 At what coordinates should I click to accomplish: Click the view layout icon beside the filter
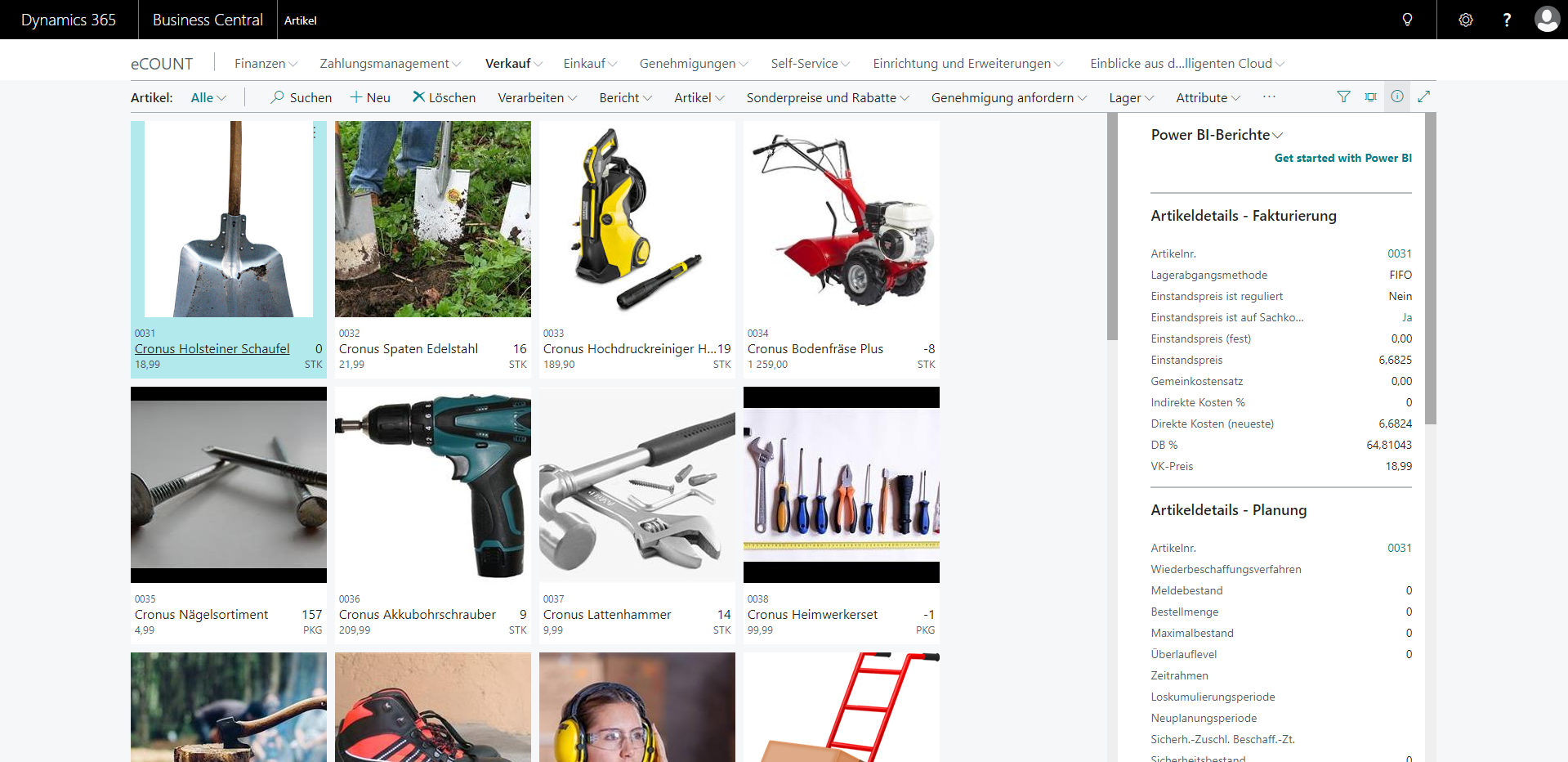[1370, 96]
